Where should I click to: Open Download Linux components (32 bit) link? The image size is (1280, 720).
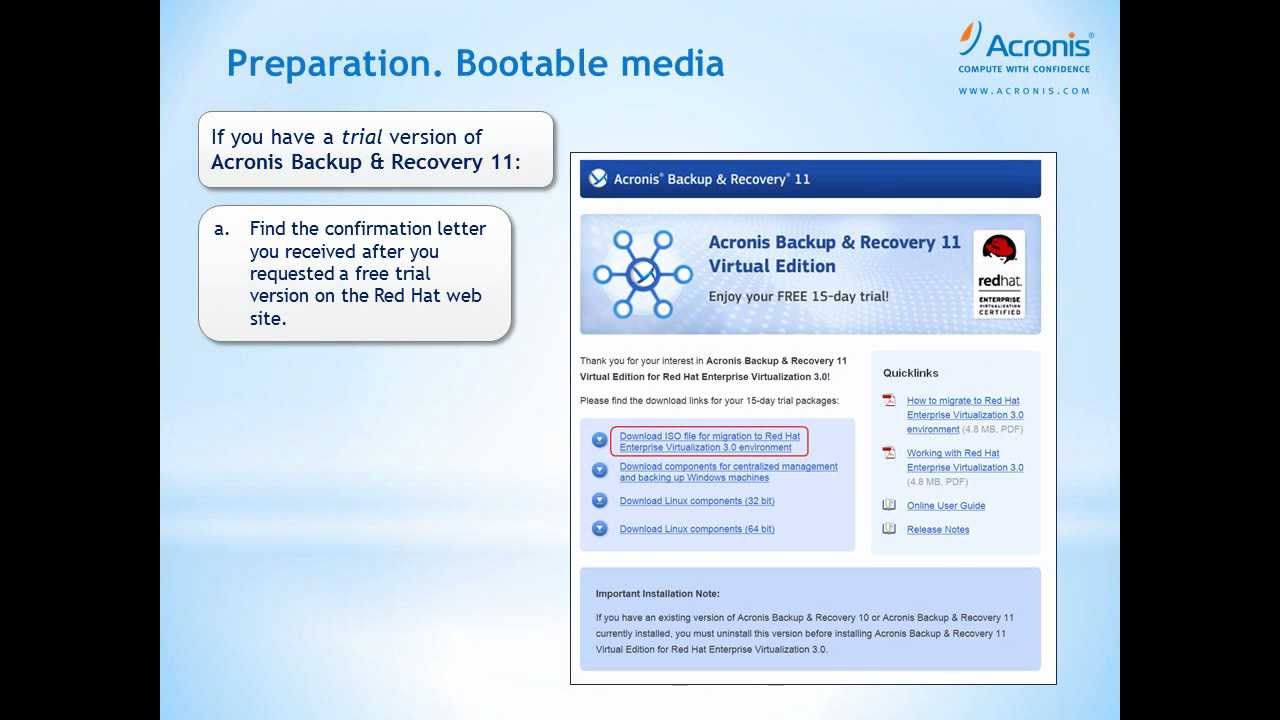pos(697,501)
